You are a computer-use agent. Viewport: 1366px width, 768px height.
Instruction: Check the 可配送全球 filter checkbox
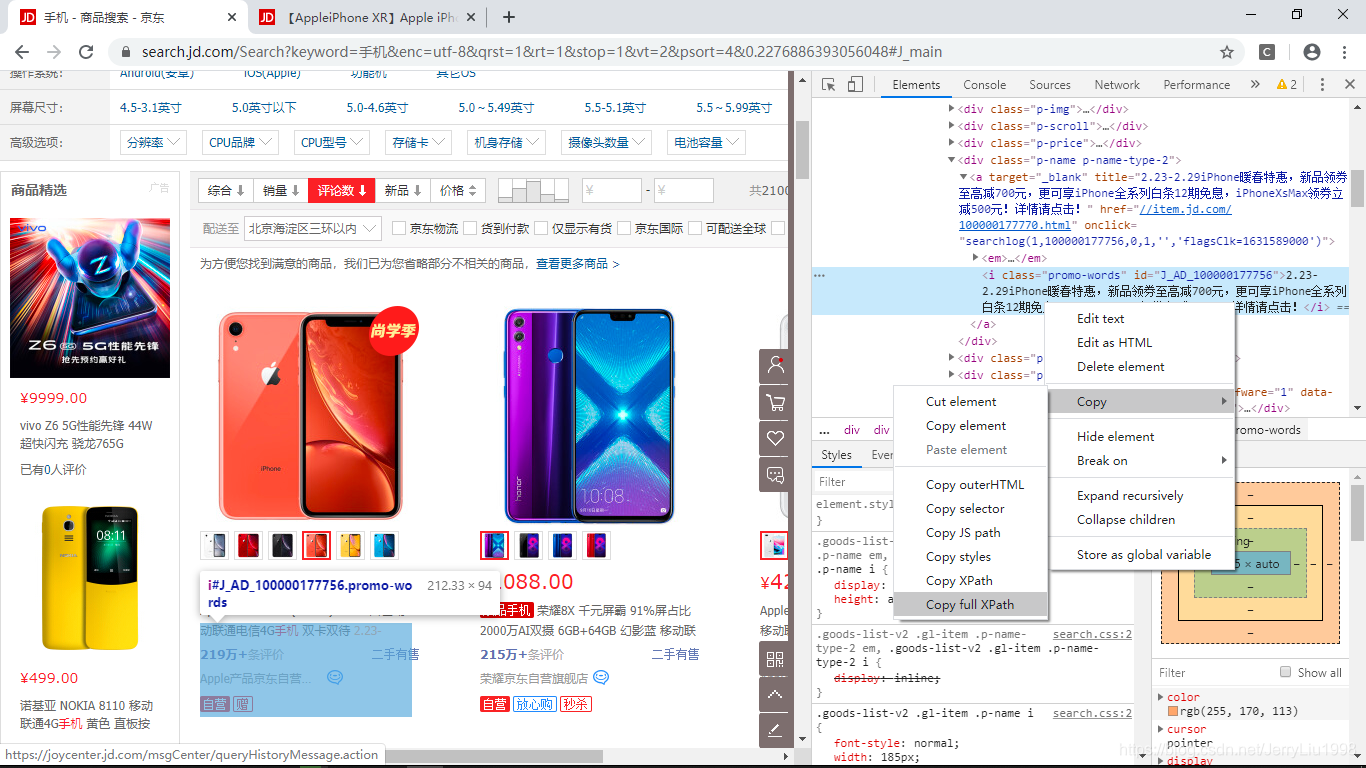(695, 228)
